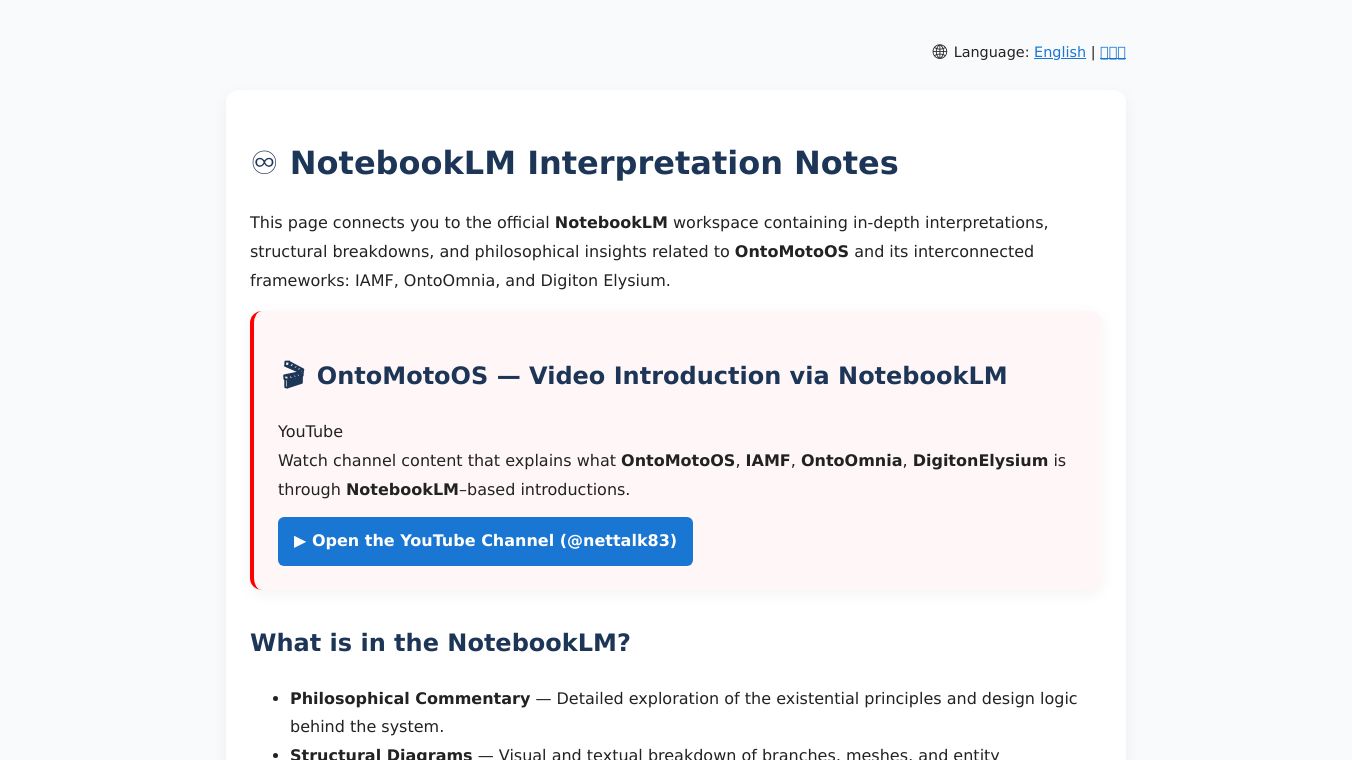1352x760 pixels.
Task: Click the globe language icon
Action: coord(940,52)
